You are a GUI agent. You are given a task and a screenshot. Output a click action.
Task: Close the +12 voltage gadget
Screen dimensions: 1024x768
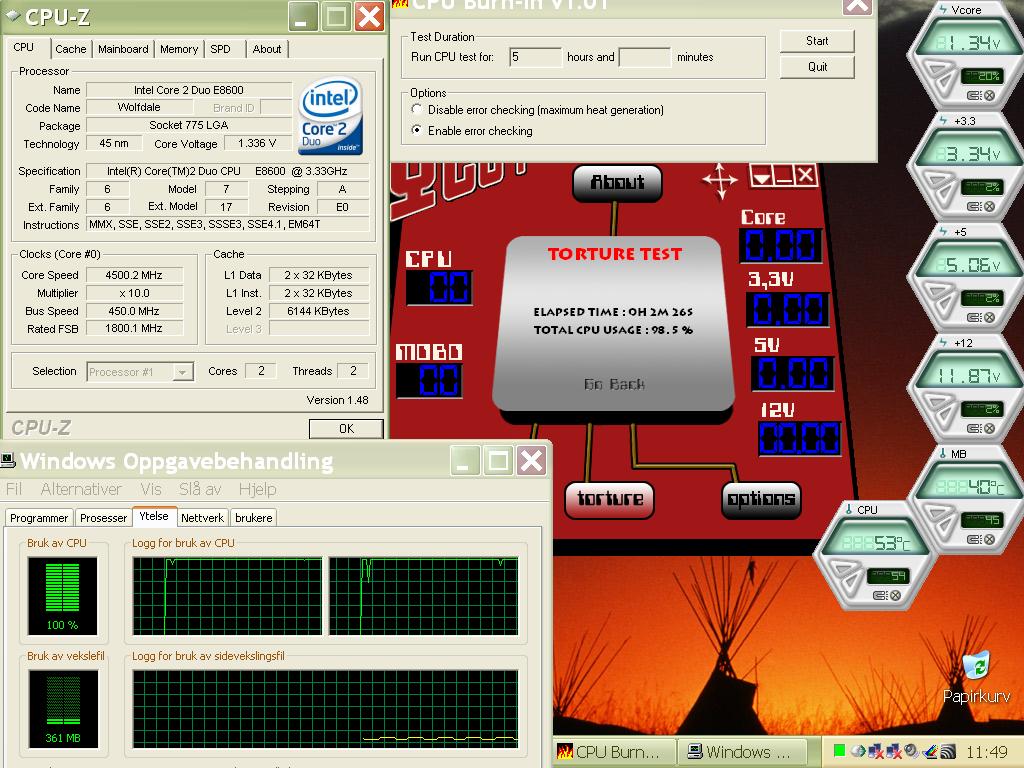(989, 429)
